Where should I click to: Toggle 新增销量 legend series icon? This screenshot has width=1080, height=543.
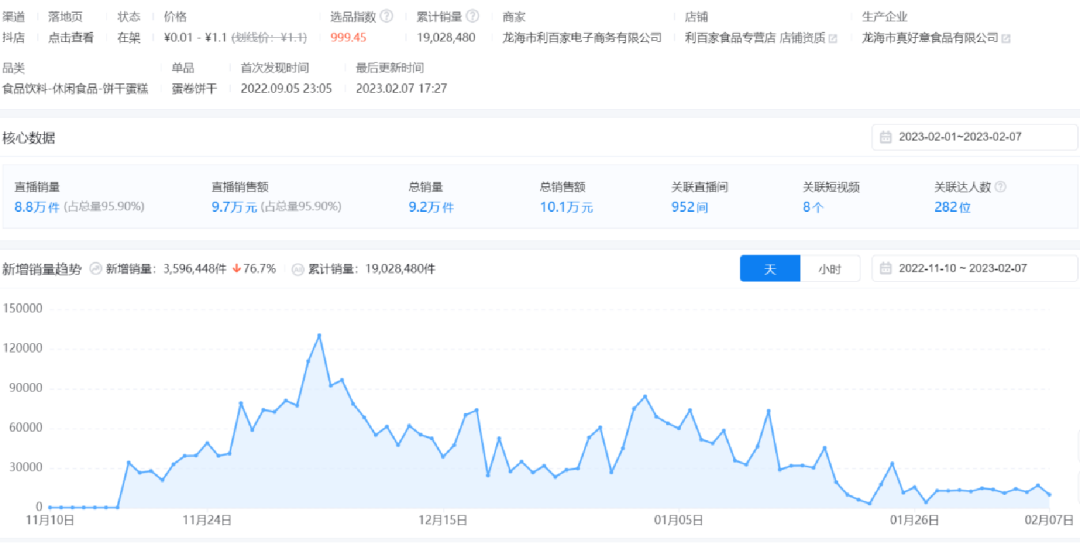click(x=96, y=269)
